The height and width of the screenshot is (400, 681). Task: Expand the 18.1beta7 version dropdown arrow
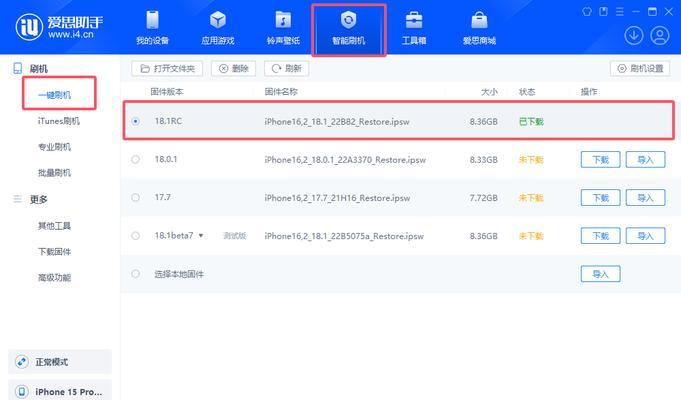tap(201, 236)
